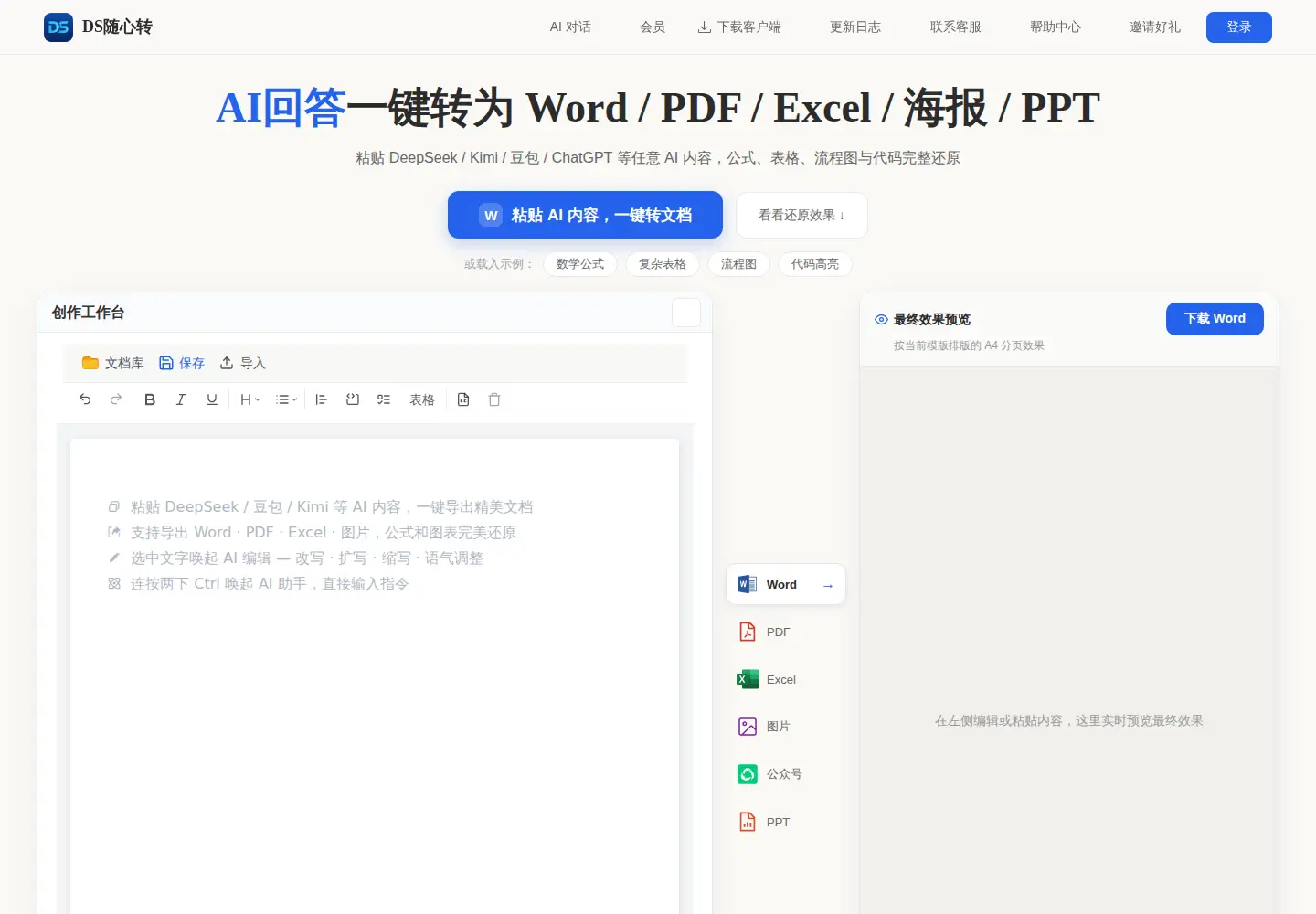The height and width of the screenshot is (914, 1316).
Task: Toggle bold formatting
Action: point(150,399)
